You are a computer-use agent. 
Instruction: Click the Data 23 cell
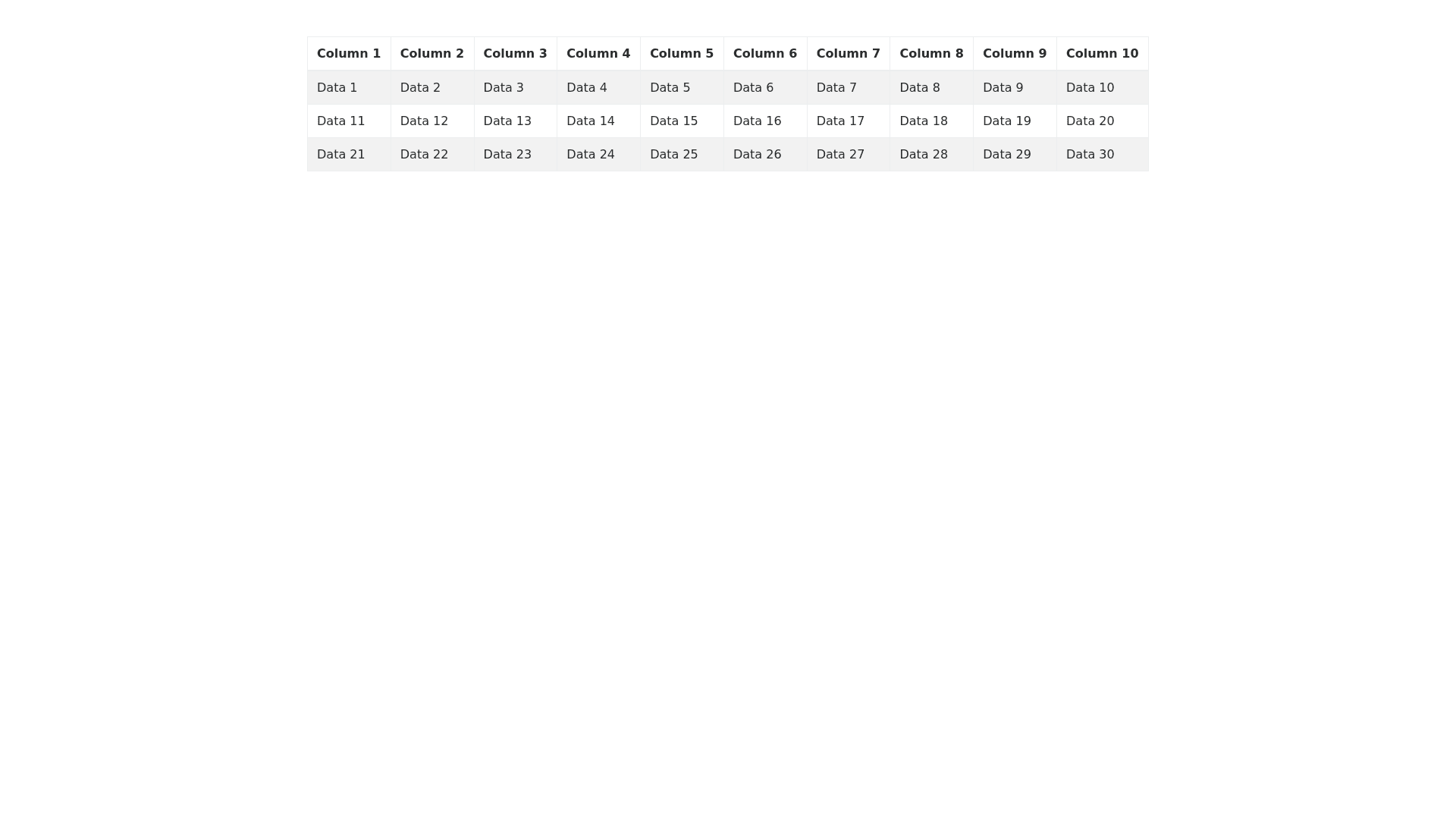tap(516, 155)
